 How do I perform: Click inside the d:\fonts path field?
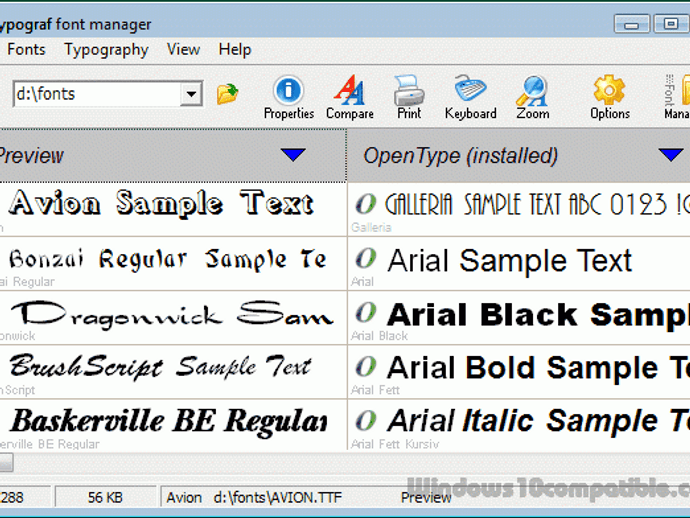click(x=97, y=93)
